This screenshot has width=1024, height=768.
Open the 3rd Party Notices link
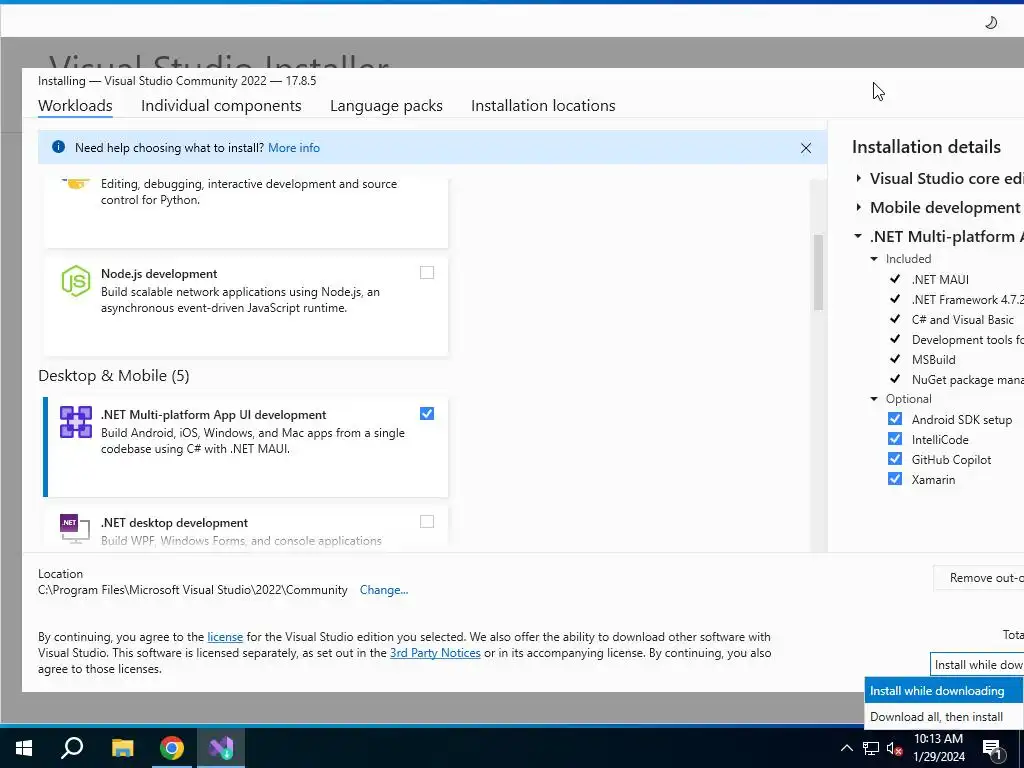435,652
